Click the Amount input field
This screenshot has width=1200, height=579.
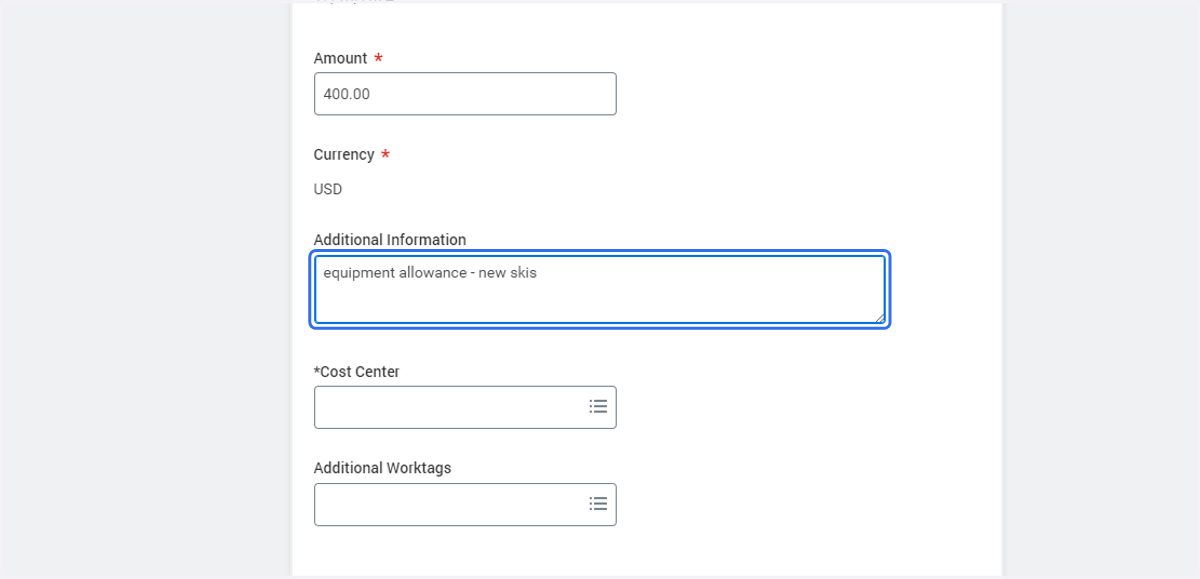click(465, 94)
